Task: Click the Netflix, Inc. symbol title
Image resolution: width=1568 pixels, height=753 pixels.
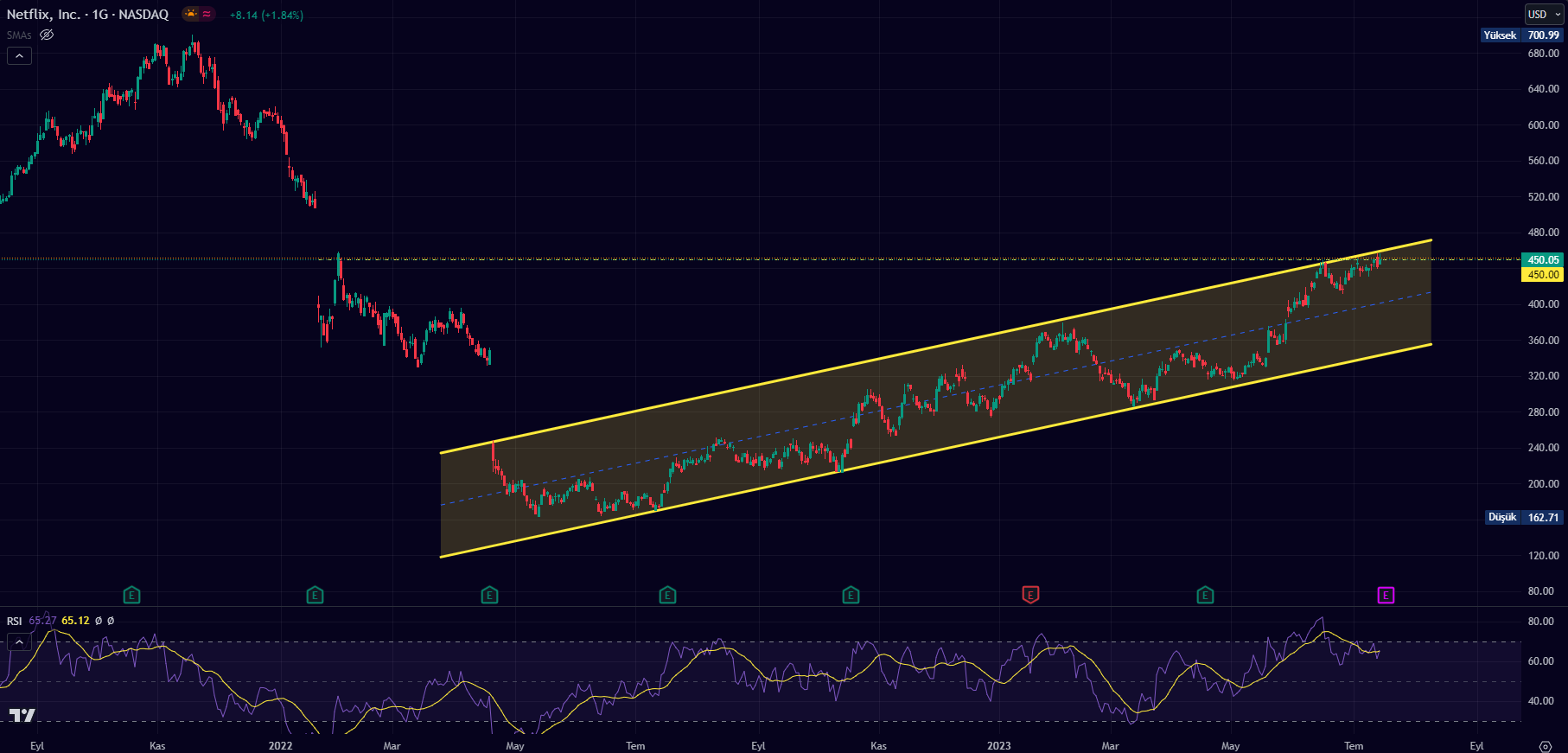Action: [x=43, y=15]
